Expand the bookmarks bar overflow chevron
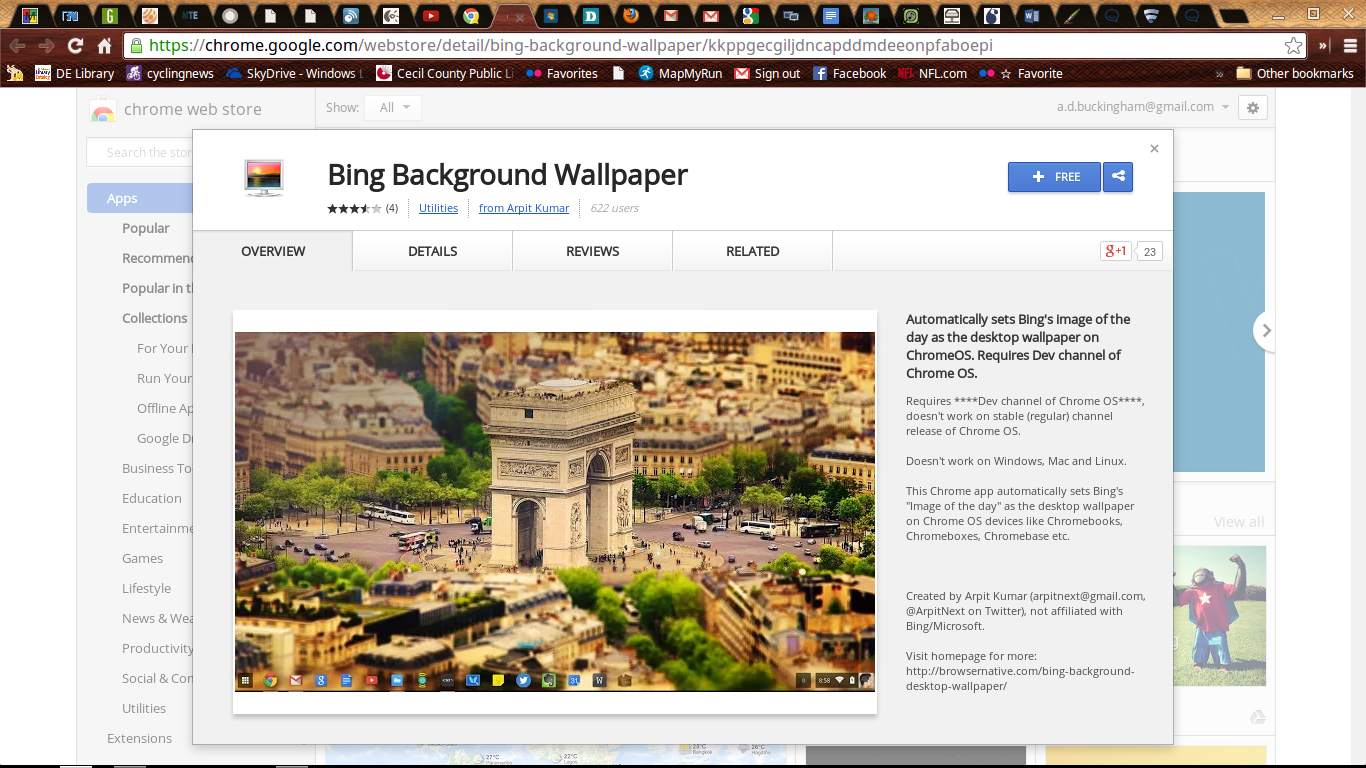 click(1219, 73)
